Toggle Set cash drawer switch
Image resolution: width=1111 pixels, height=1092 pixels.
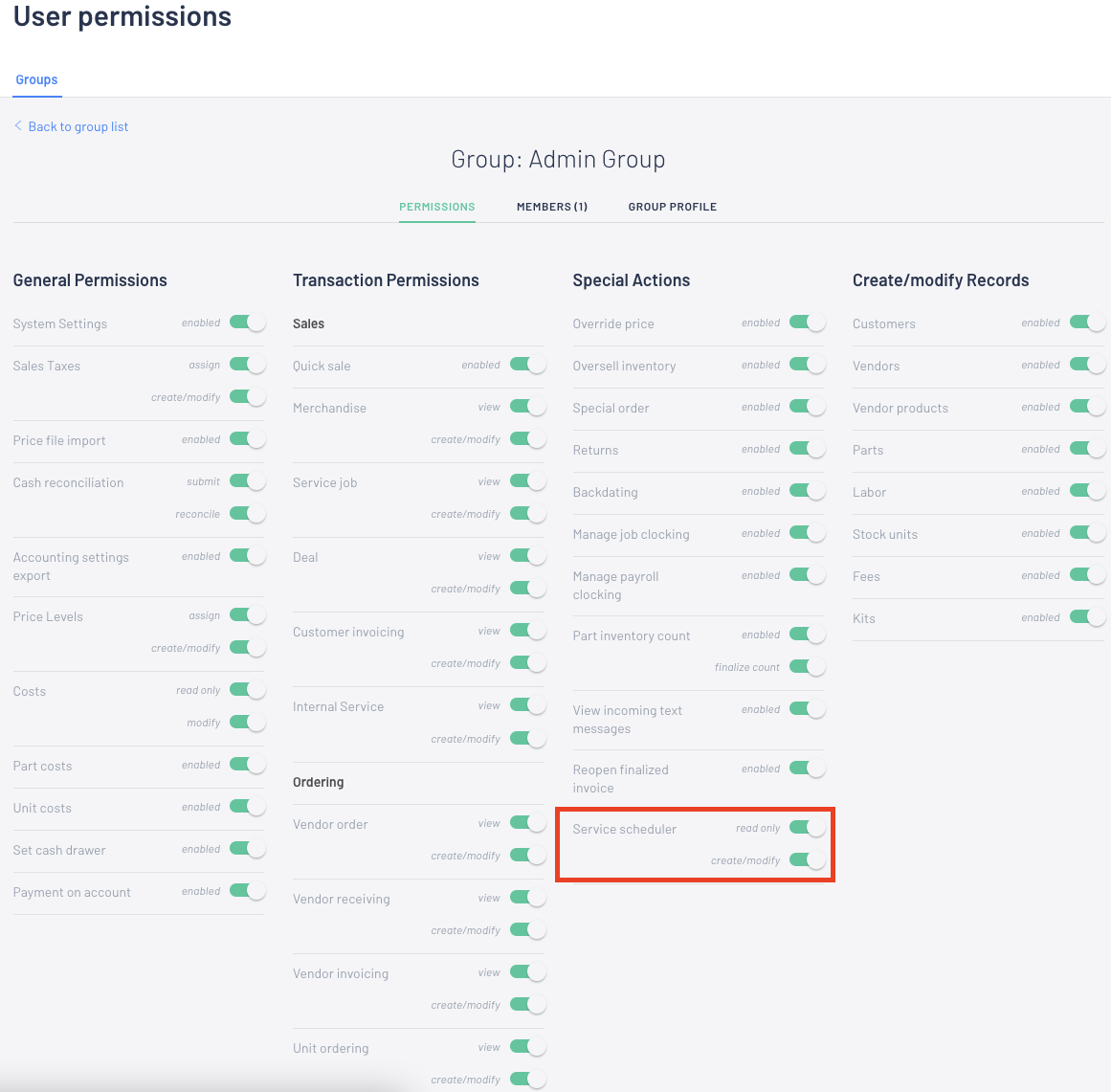coord(247,849)
